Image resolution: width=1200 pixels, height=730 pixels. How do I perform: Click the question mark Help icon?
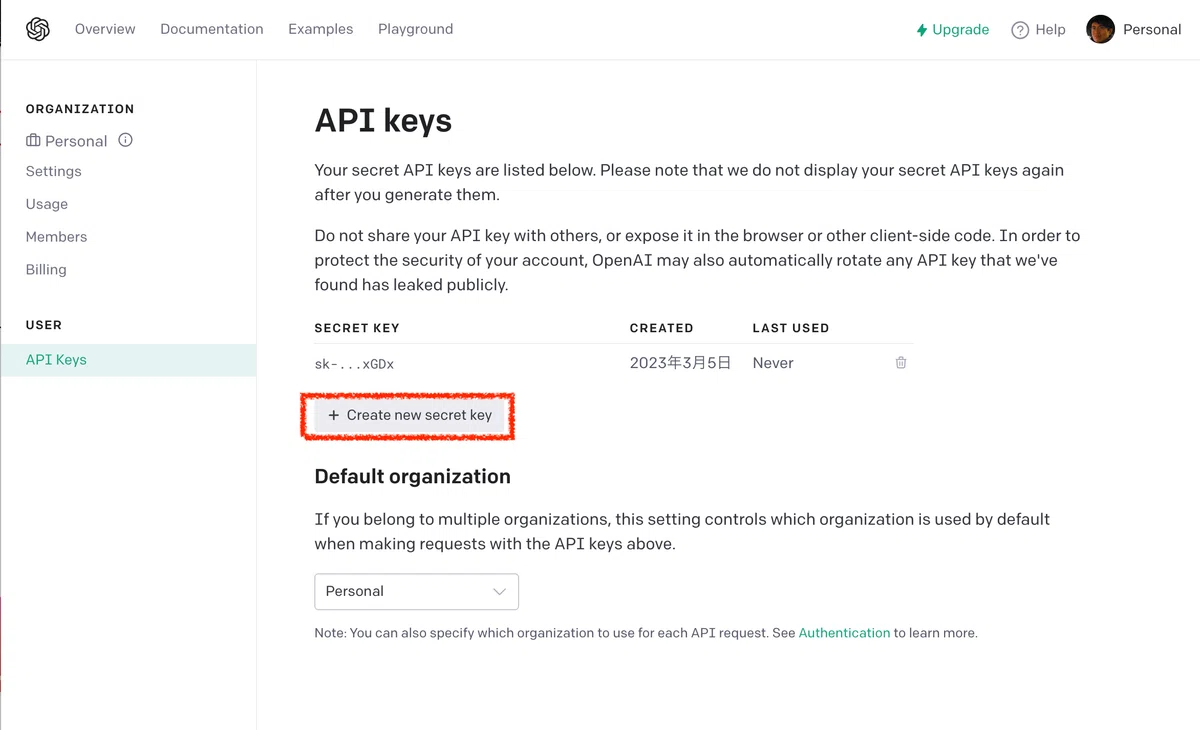coord(1020,30)
